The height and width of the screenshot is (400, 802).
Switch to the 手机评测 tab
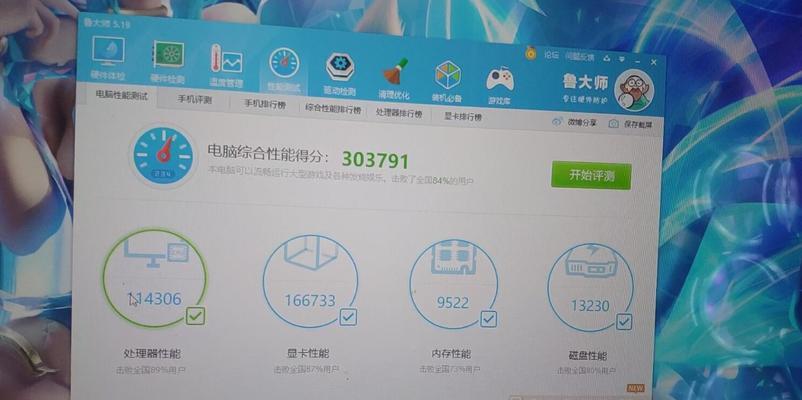pos(194,100)
